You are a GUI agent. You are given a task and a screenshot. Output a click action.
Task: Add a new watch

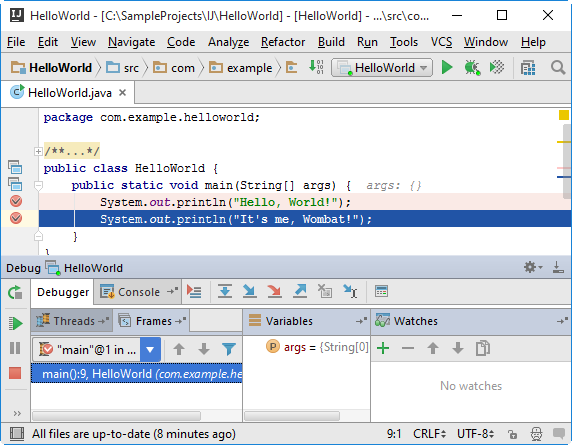click(383, 348)
